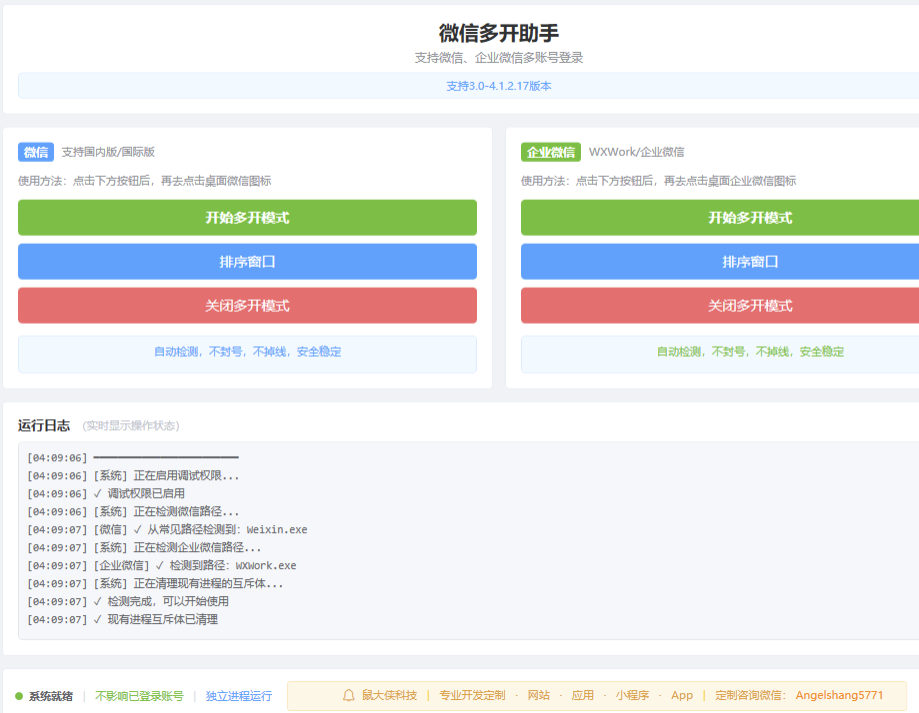Click 专业开发定制 in the footer
This screenshot has width=919, height=713.
click(x=470, y=694)
